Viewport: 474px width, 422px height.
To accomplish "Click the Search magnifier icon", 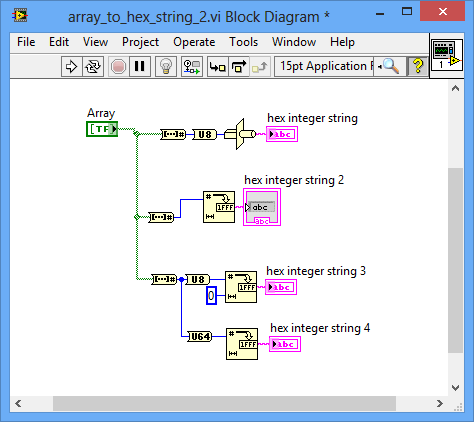I will click(x=391, y=66).
